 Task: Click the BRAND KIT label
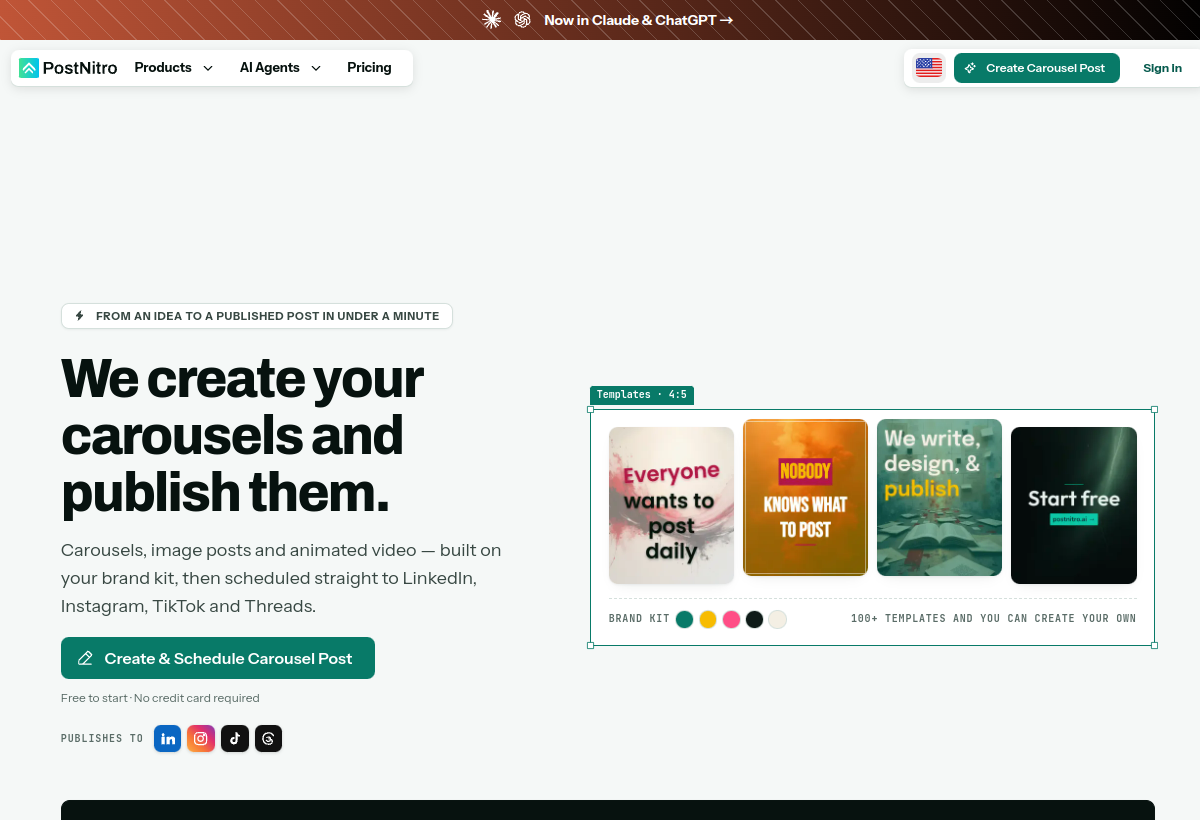[639, 619]
